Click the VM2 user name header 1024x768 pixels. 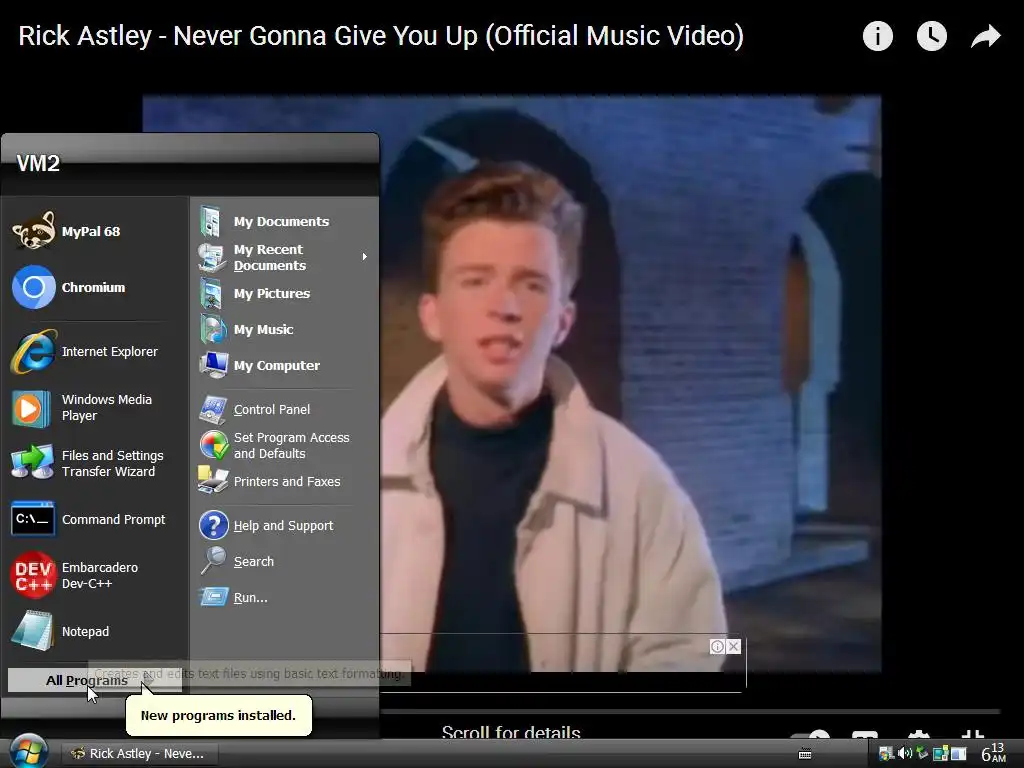[x=38, y=163]
